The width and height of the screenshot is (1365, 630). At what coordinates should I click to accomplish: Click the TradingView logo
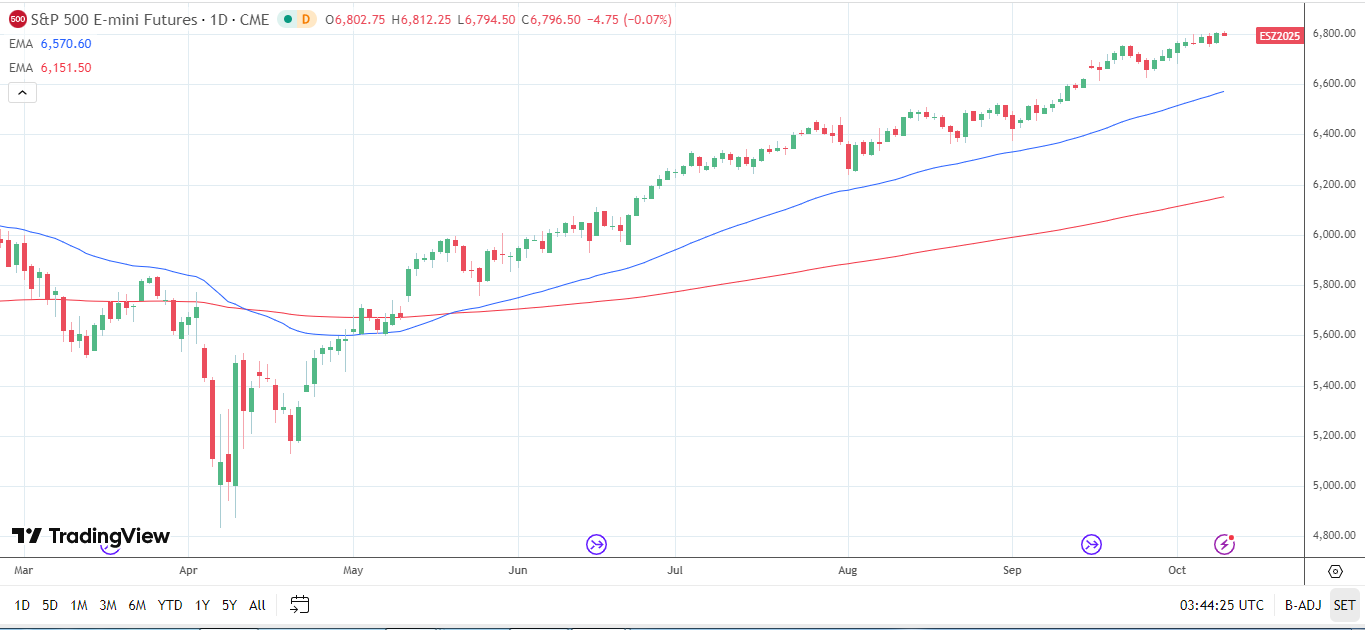[91, 536]
